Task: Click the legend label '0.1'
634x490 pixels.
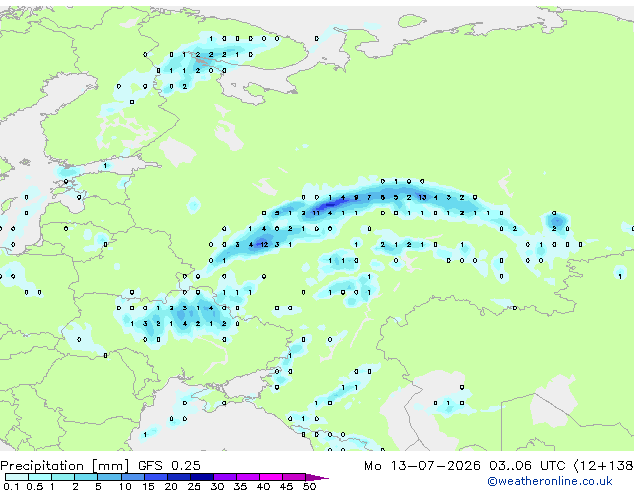Action: point(11,486)
